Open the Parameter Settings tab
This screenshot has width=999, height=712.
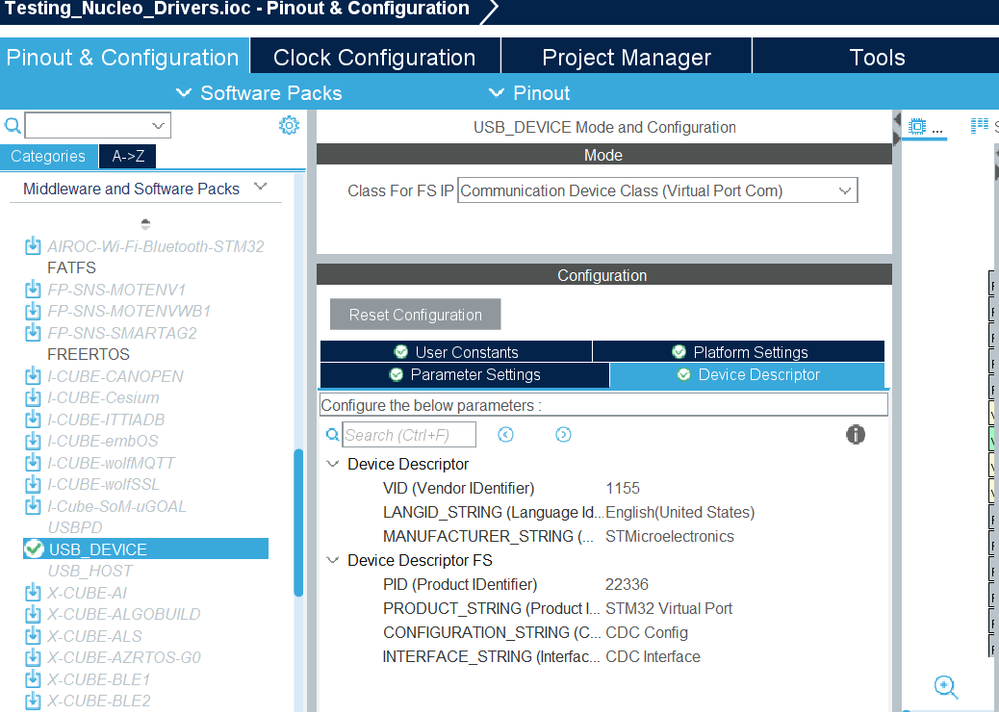point(465,374)
